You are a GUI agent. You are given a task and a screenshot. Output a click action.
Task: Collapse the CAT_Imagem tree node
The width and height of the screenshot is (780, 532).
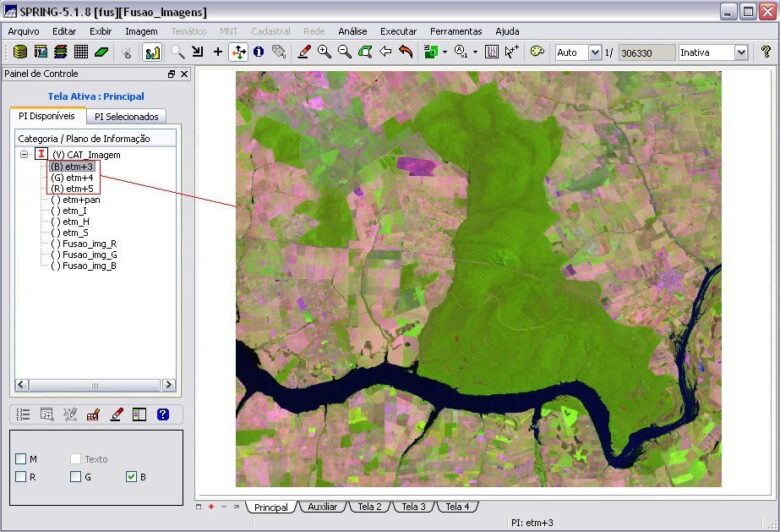click(24, 155)
